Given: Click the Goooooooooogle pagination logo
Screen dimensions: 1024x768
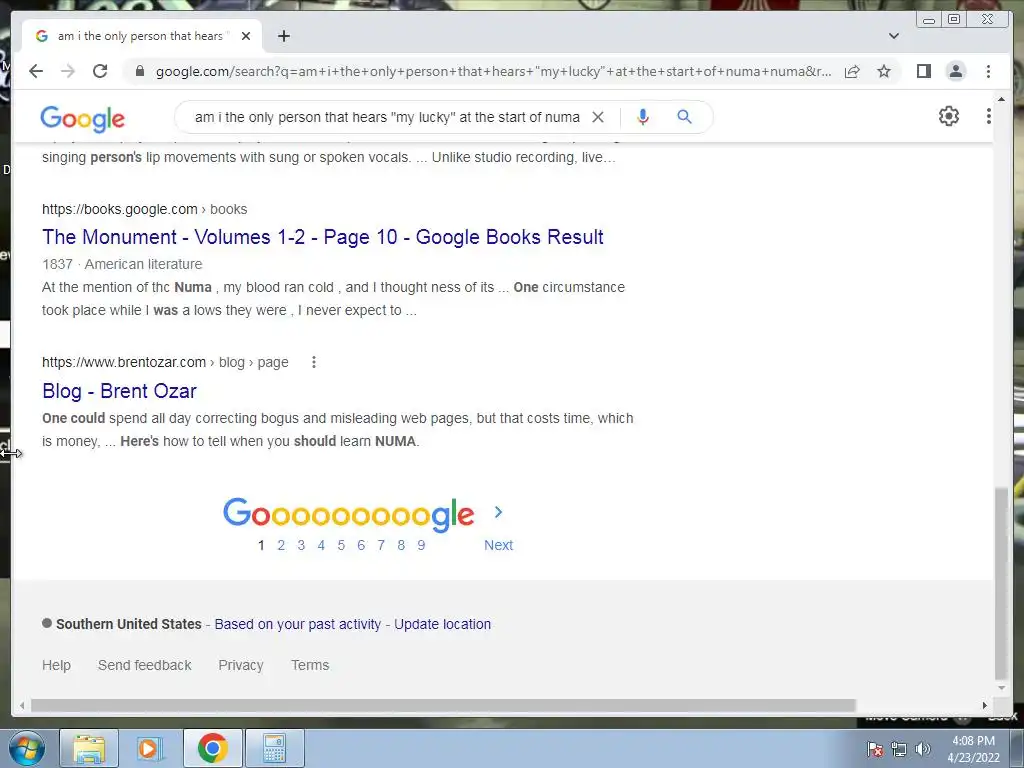Looking at the screenshot, I should pyautogui.click(x=348, y=514).
